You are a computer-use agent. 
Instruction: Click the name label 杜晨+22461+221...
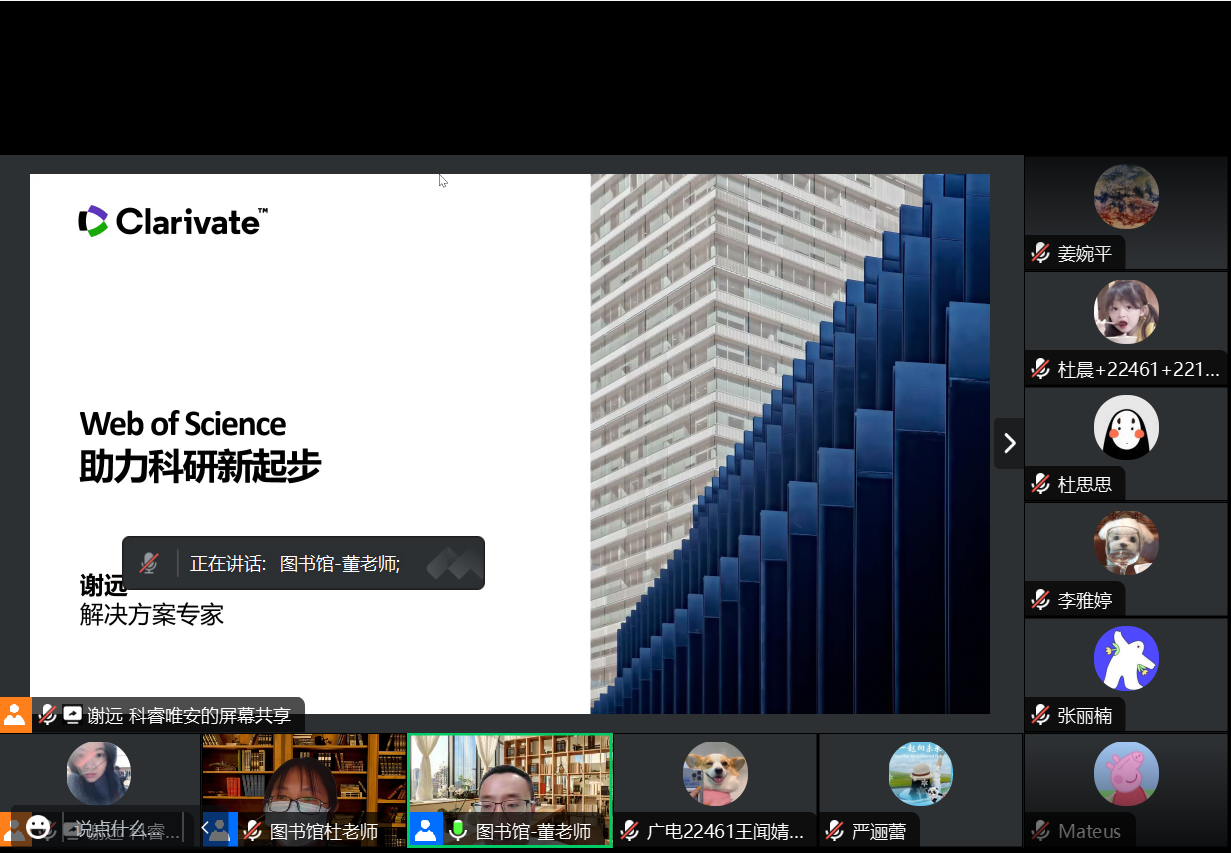point(1139,370)
